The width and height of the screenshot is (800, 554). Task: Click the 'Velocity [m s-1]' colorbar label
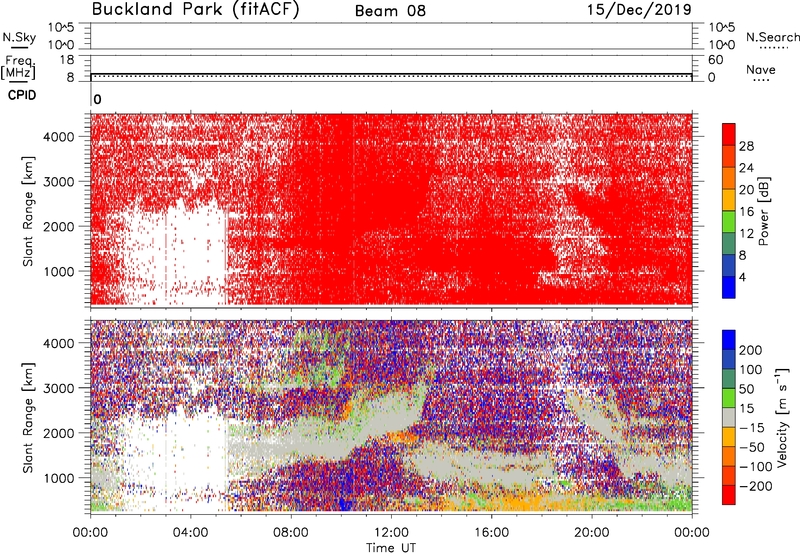pyautogui.click(x=783, y=417)
